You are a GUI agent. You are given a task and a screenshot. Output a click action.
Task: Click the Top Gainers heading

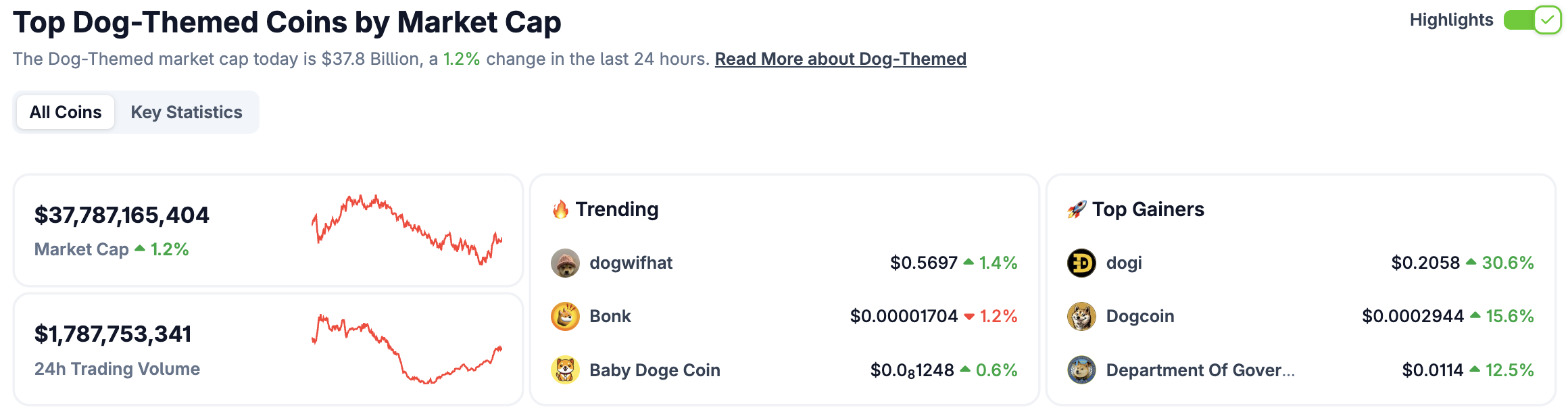(1148, 209)
